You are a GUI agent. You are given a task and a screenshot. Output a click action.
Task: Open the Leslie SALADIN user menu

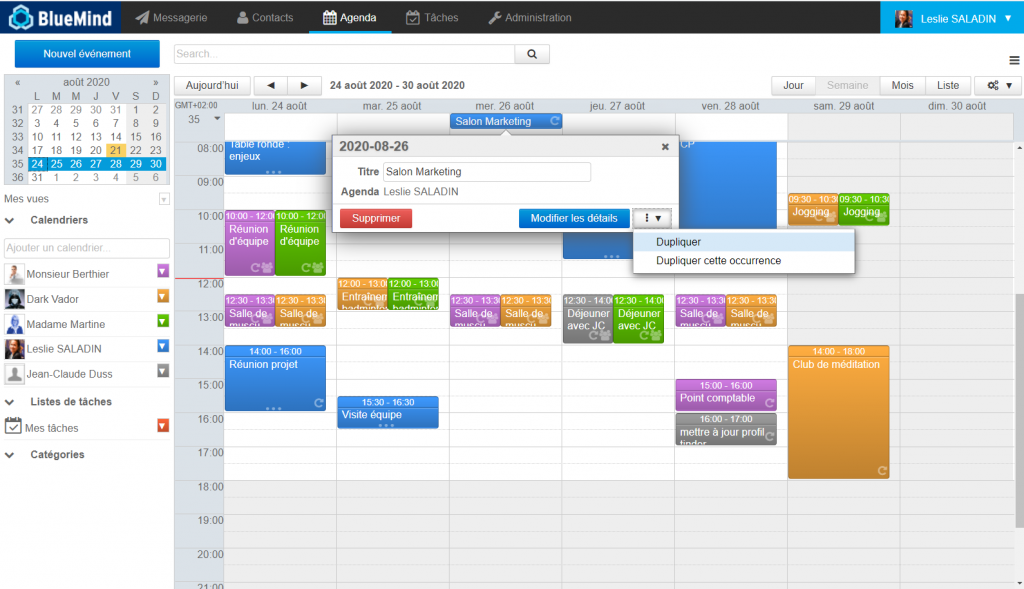[951, 18]
